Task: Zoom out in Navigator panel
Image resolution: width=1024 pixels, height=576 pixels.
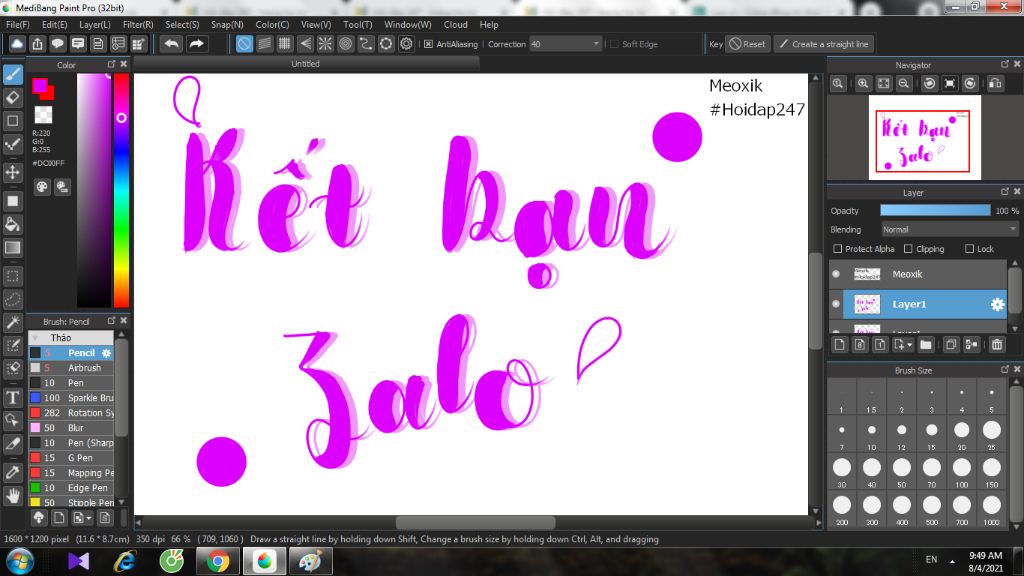Action: (904, 84)
